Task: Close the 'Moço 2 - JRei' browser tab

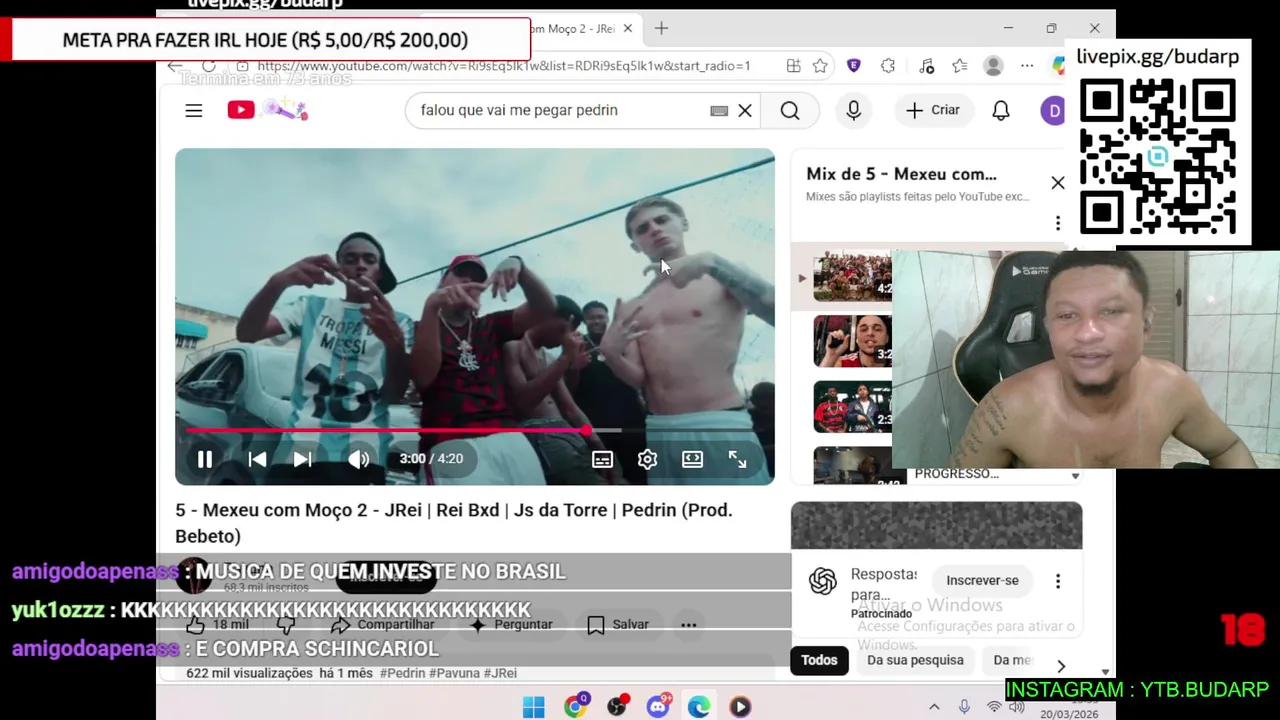Action: point(627,28)
